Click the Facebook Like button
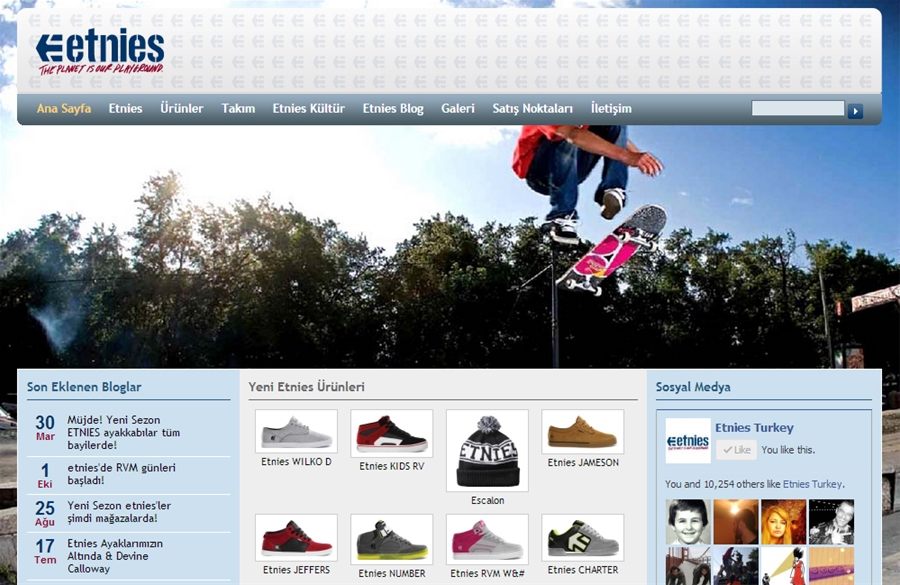The height and width of the screenshot is (585, 900). point(736,450)
